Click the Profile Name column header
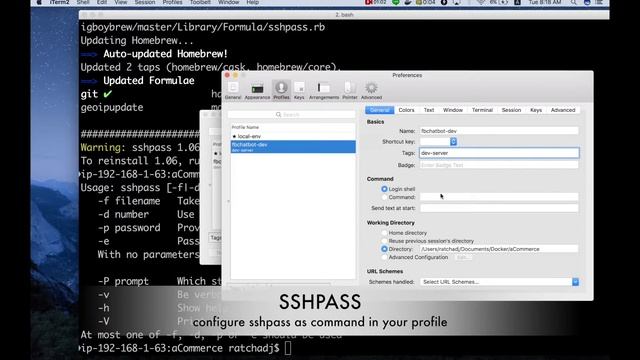 coord(293,127)
